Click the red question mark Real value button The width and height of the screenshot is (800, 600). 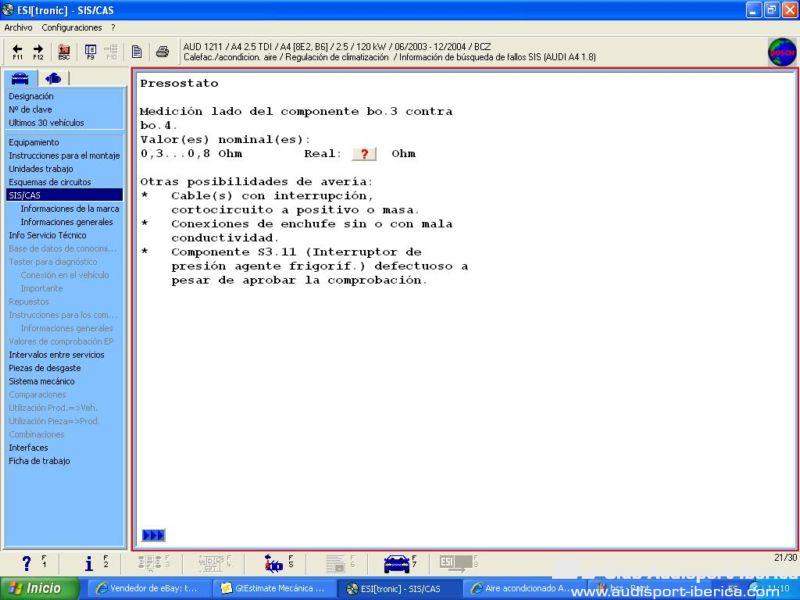(364, 154)
